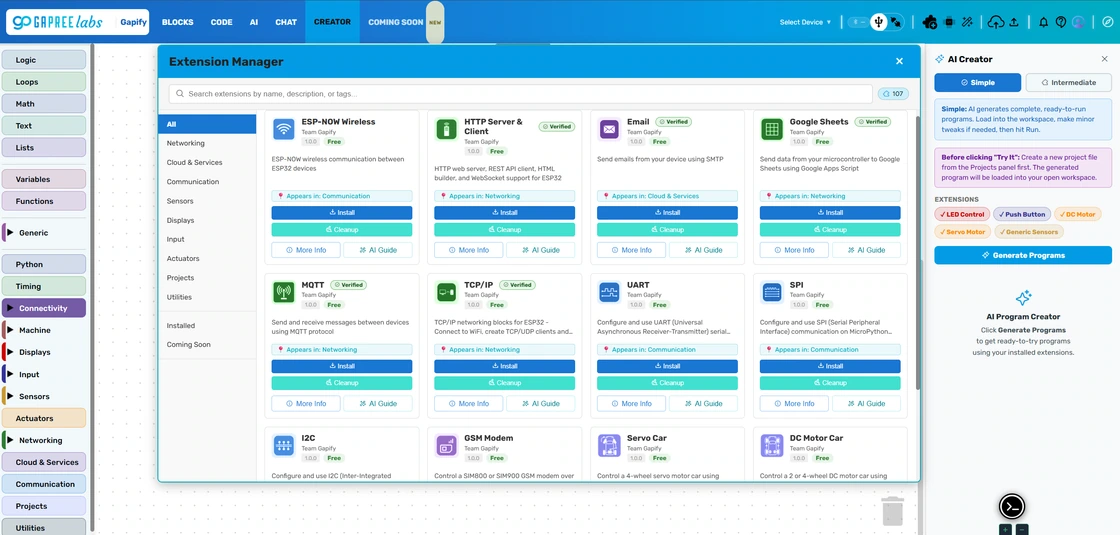Open the user profile avatar
Screen dimensions: 1120x535
point(1079,22)
